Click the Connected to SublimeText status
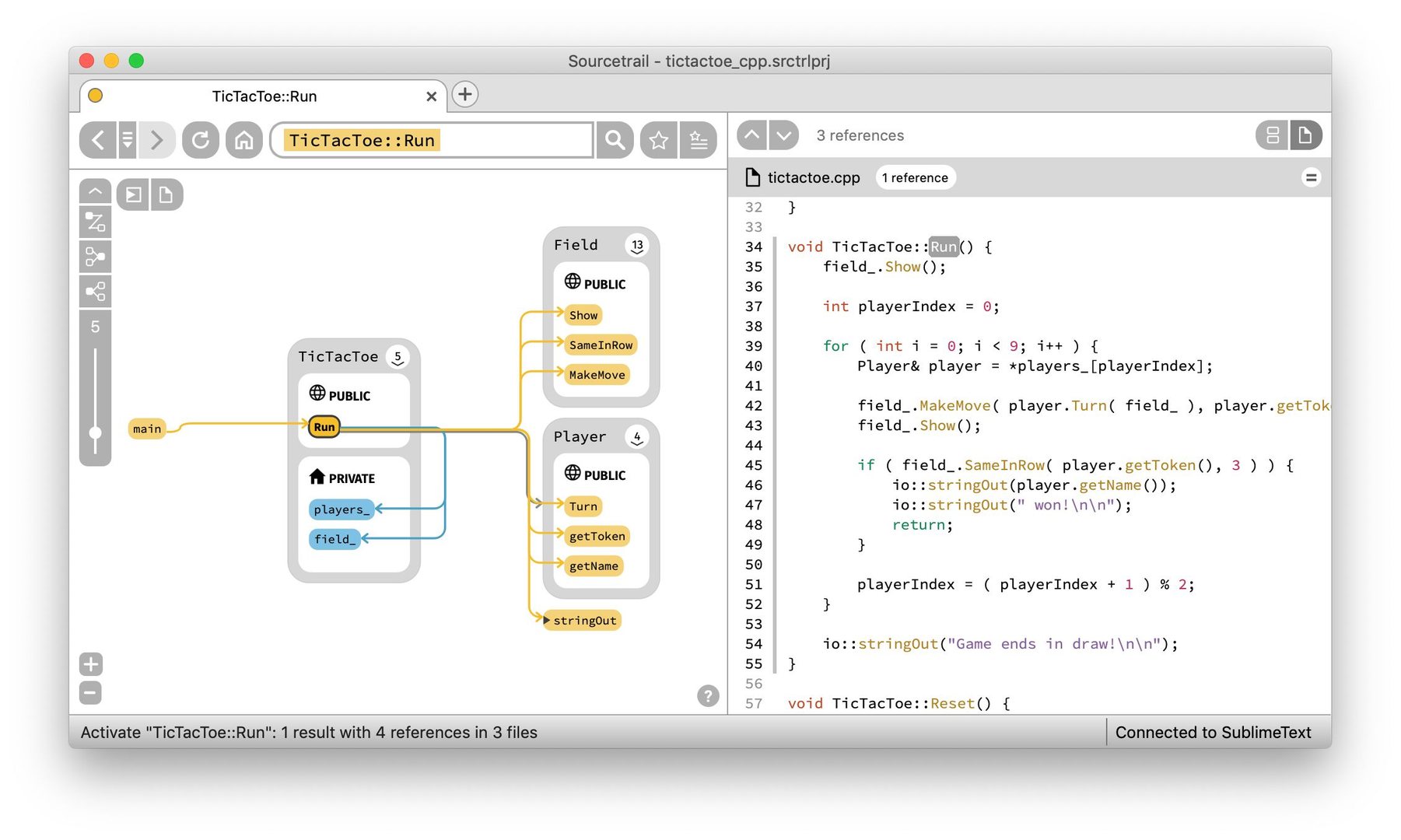 1213,733
